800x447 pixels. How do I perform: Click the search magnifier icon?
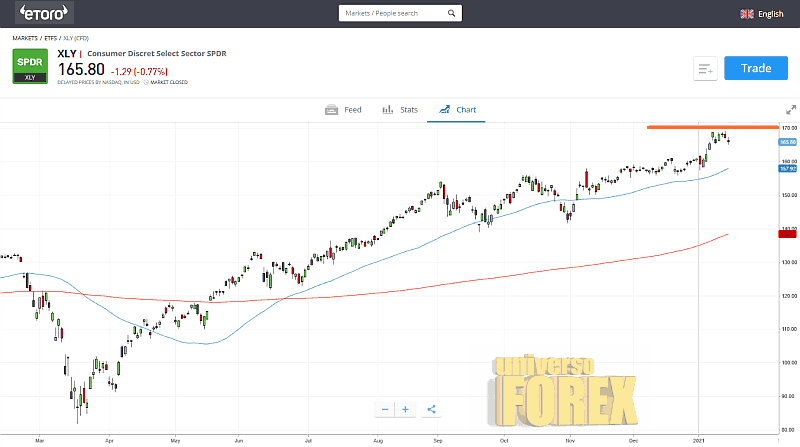(451, 14)
